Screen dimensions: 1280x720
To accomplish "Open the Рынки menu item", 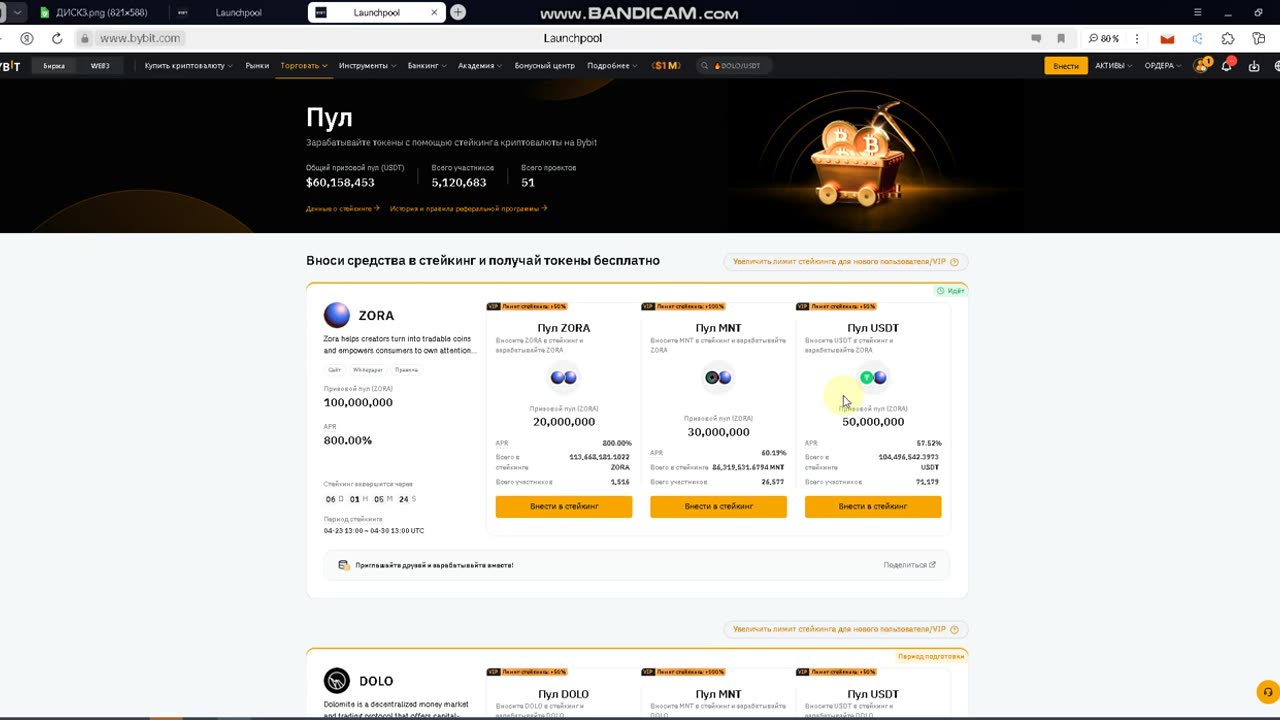I will point(257,66).
